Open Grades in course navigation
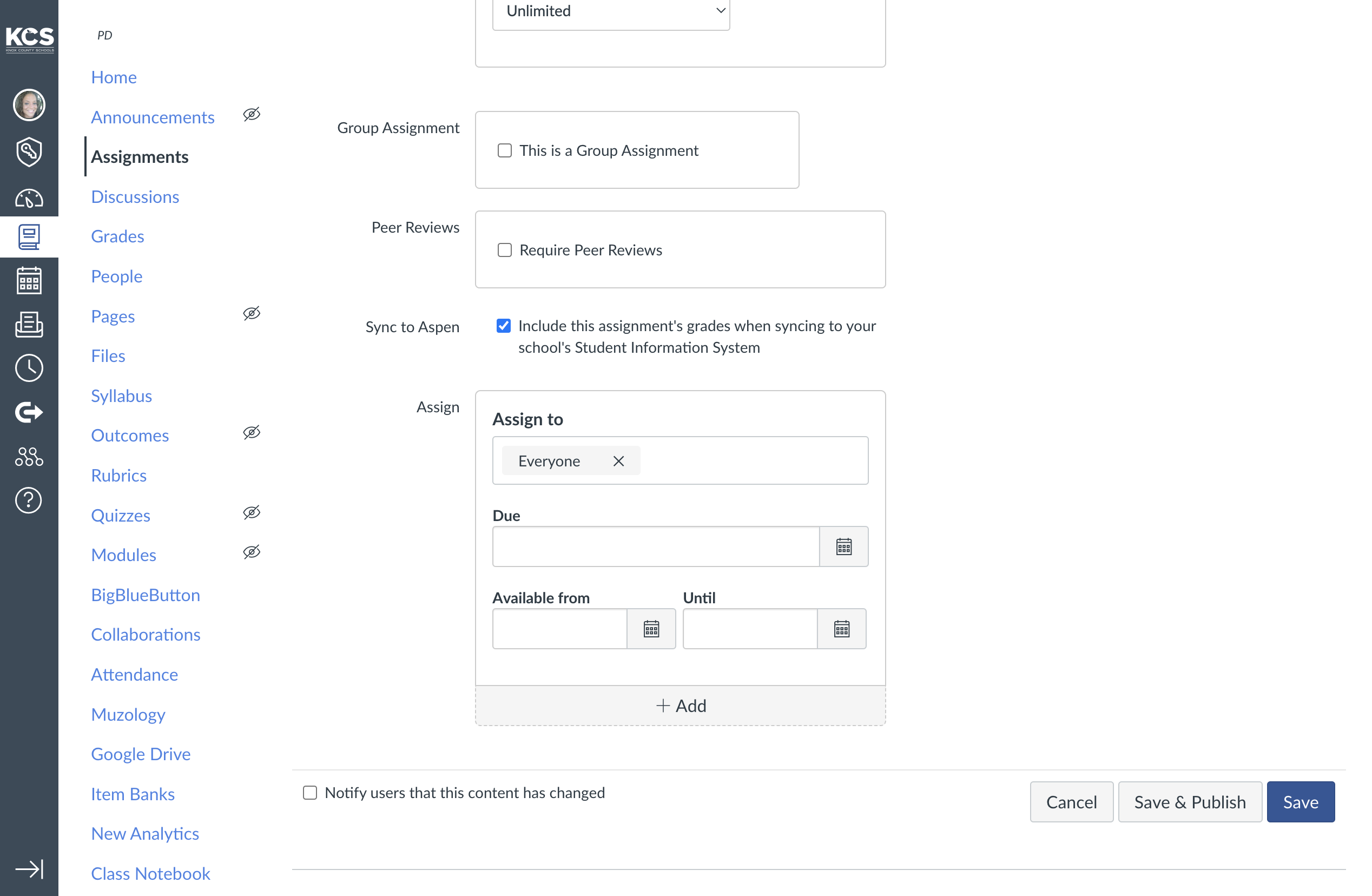This screenshot has height=896, width=1372. pyautogui.click(x=117, y=237)
